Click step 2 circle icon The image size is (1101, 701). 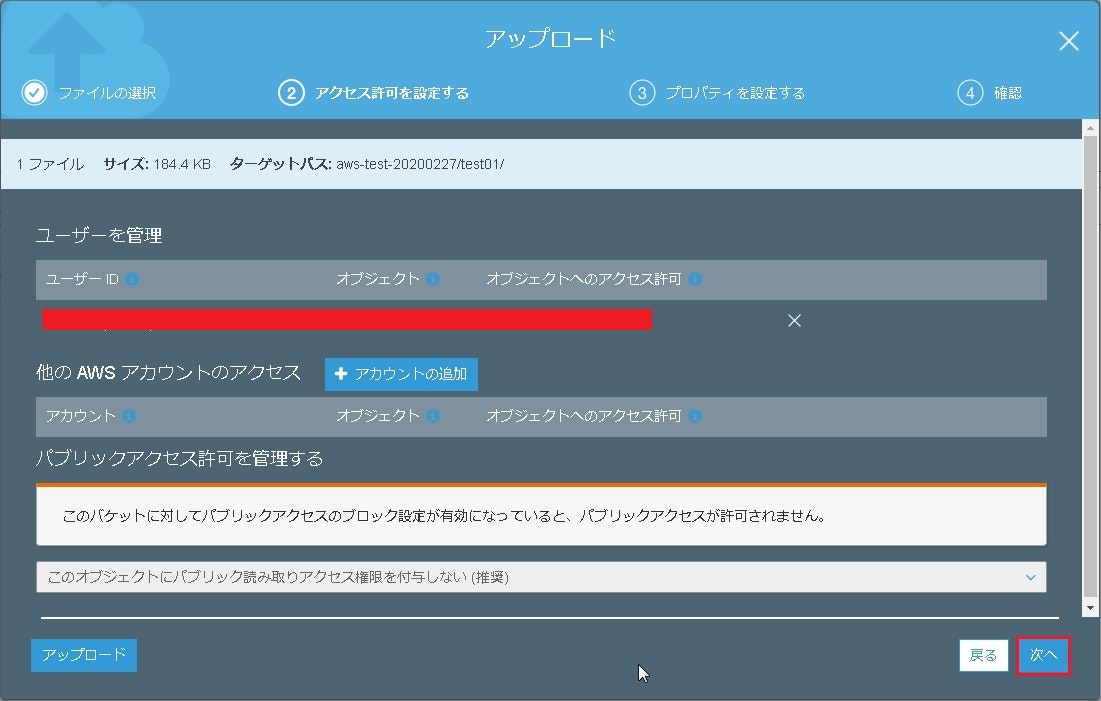(x=291, y=93)
